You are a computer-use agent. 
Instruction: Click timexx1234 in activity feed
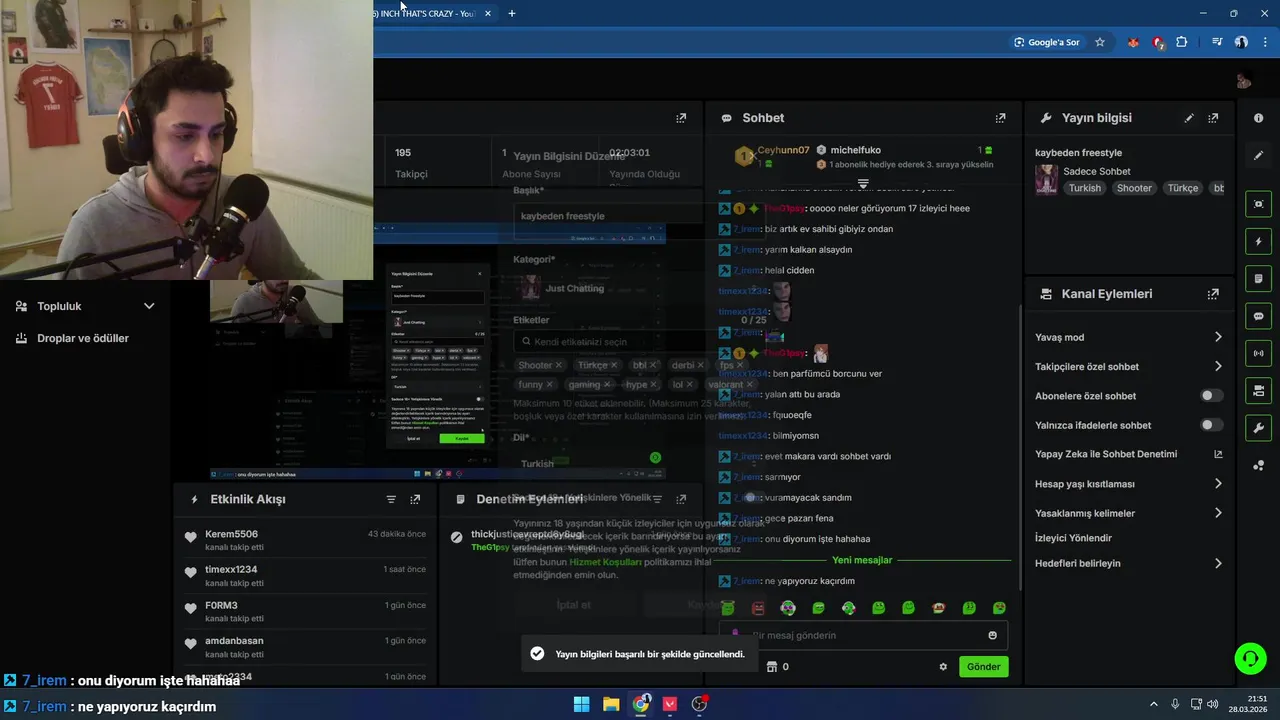pos(231,569)
